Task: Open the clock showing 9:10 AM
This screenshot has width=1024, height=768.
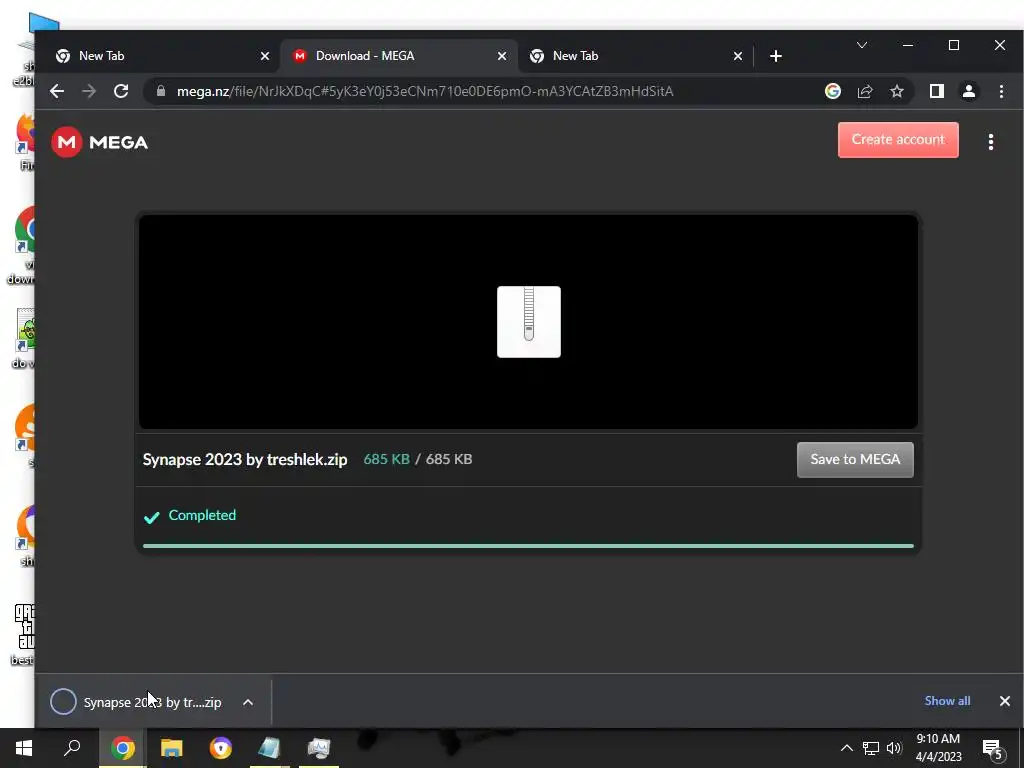Action: (x=938, y=748)
